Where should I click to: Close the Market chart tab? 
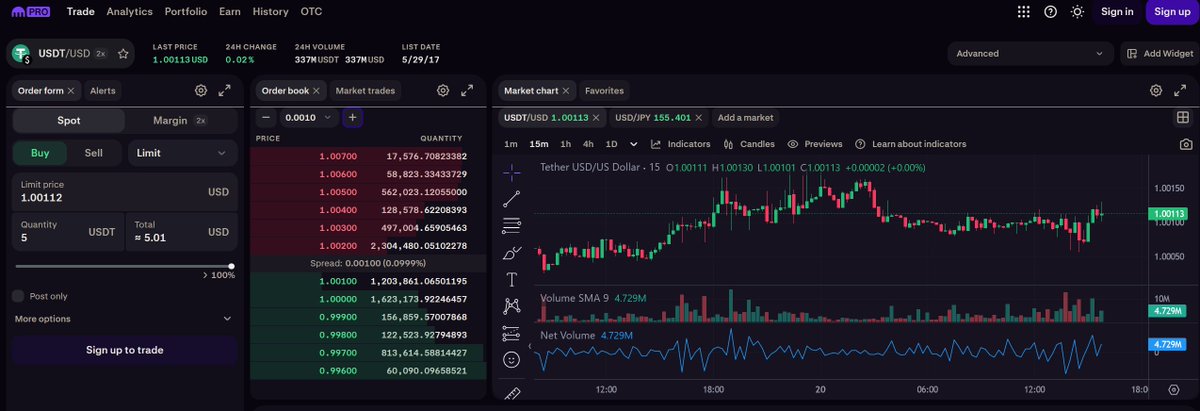(566, 91)
